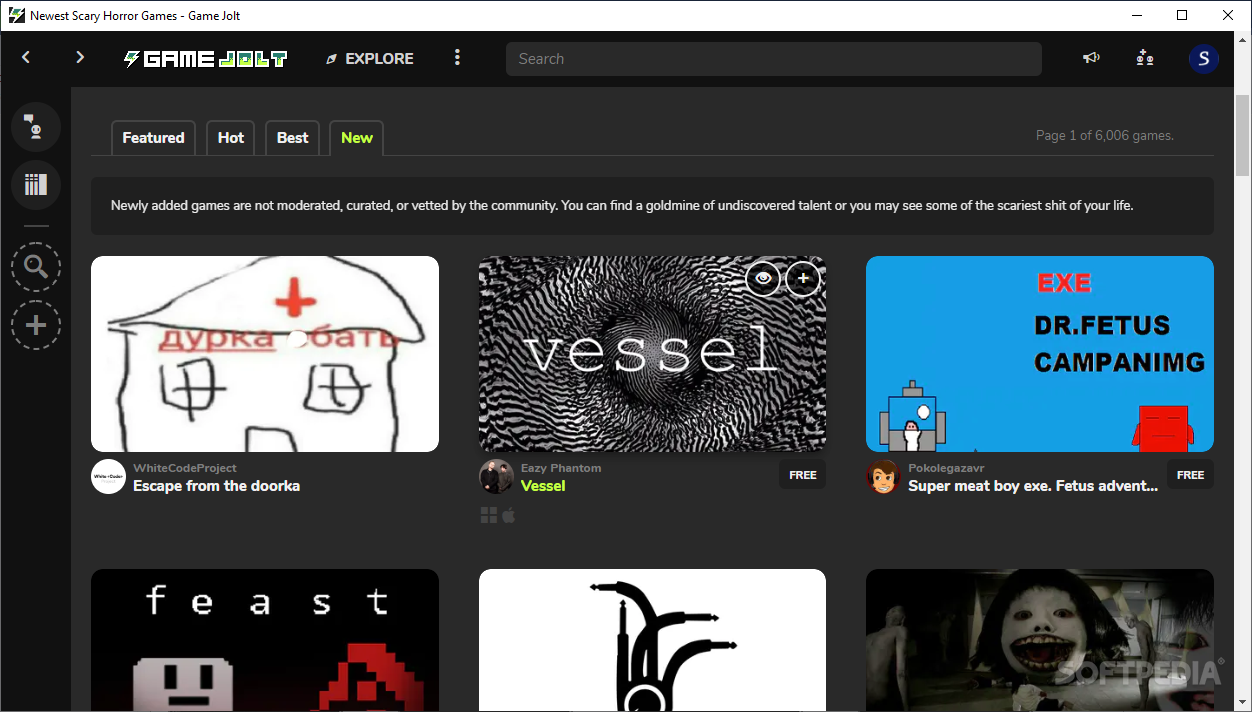
Task: Click the sidebar magnifier discover icon
Action: click(x=36, y=267)
